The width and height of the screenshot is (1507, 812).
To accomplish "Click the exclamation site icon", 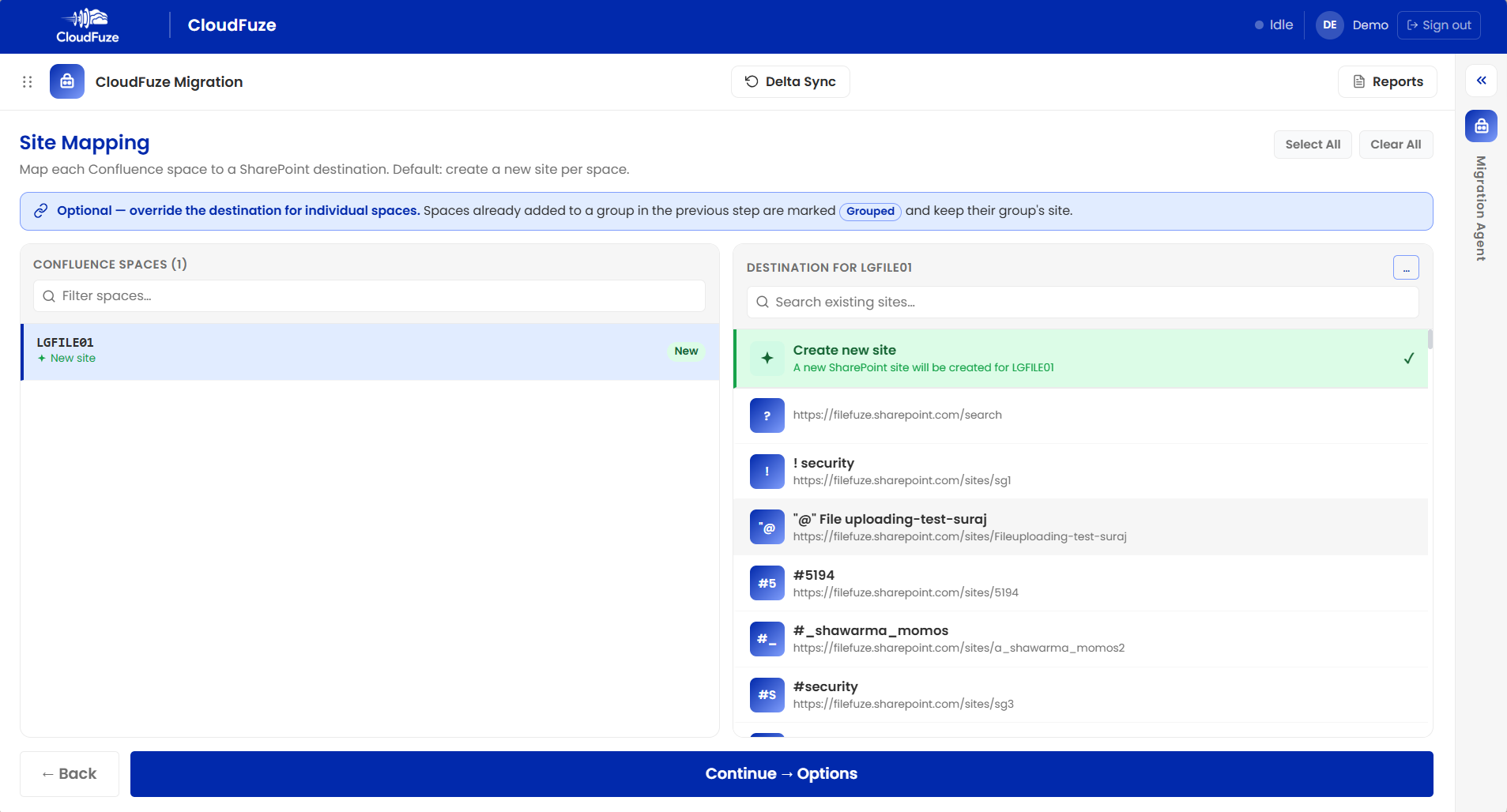I will (x=767, y=472).
